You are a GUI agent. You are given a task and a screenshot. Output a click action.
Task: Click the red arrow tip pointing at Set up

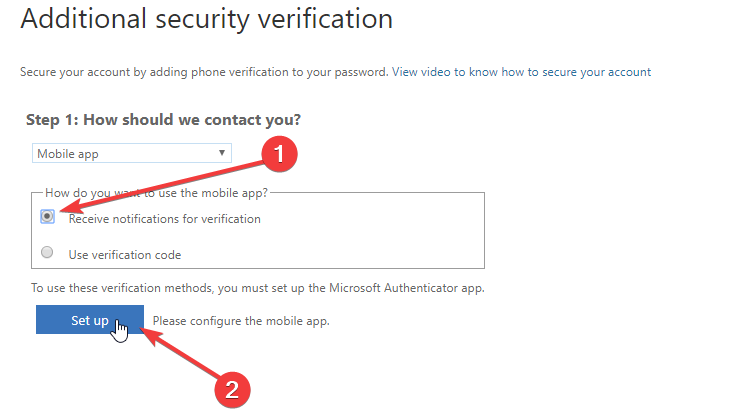(x=148, y=333)
